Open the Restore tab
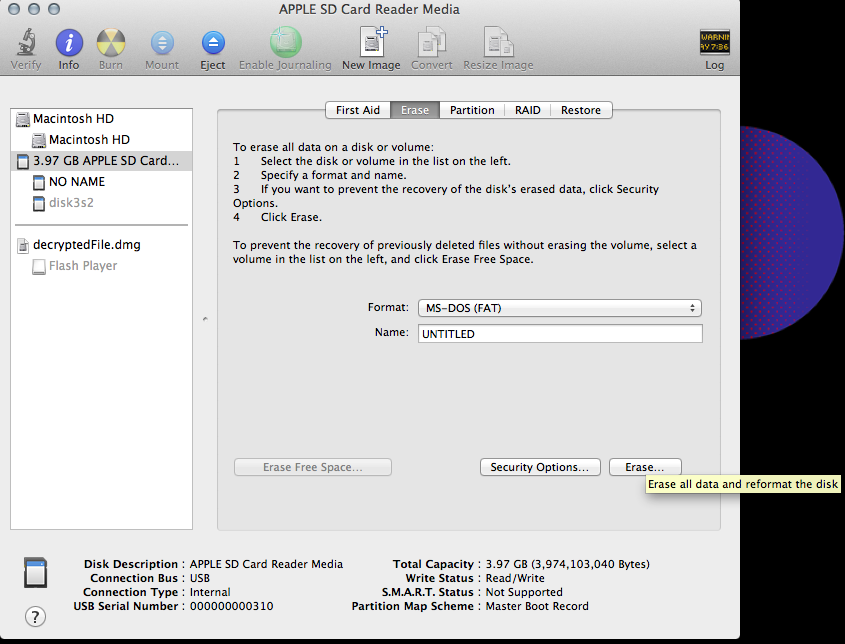845x644 pixels. click(581, 110)
